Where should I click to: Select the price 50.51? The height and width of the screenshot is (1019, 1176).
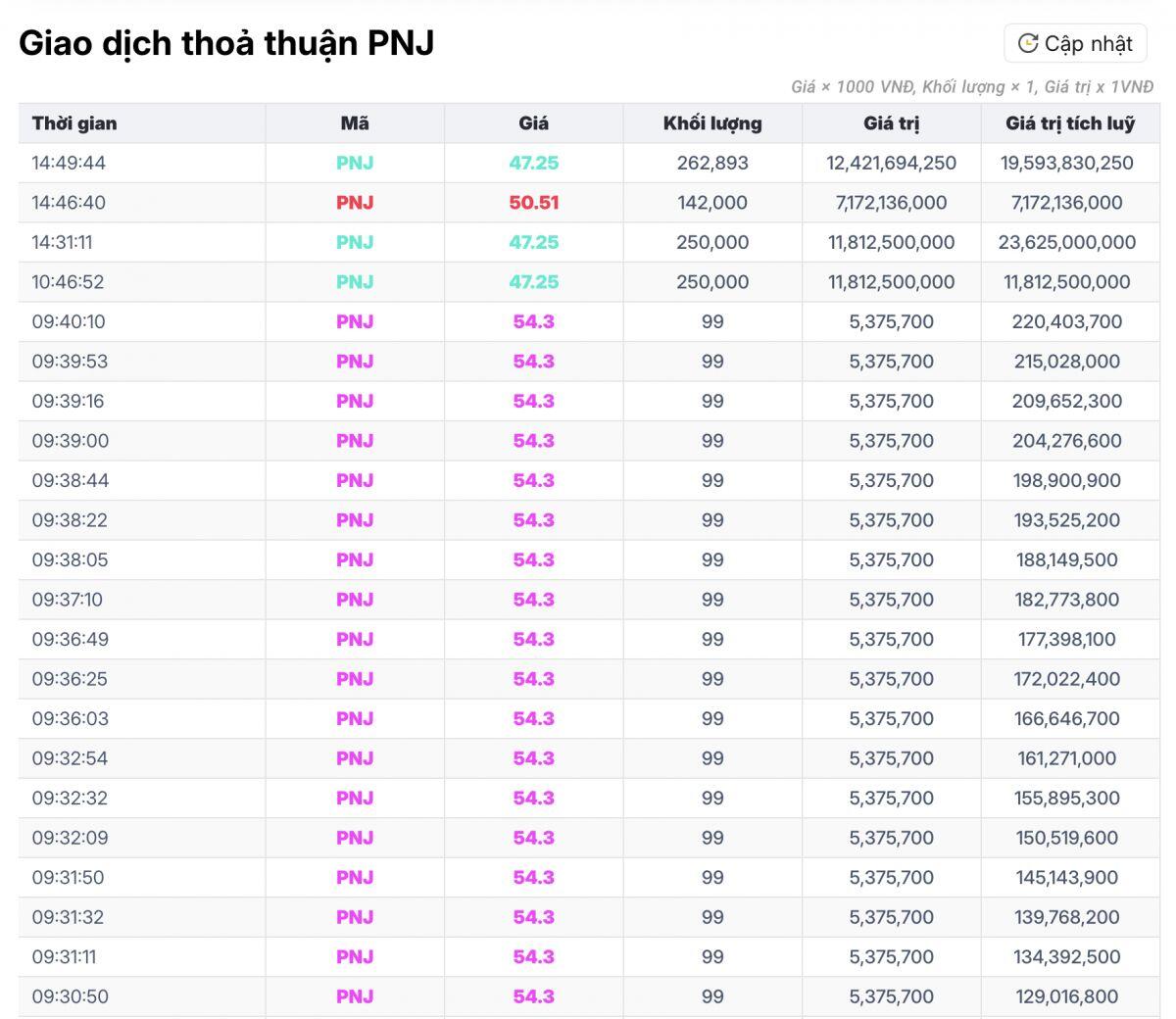point(533,203)
